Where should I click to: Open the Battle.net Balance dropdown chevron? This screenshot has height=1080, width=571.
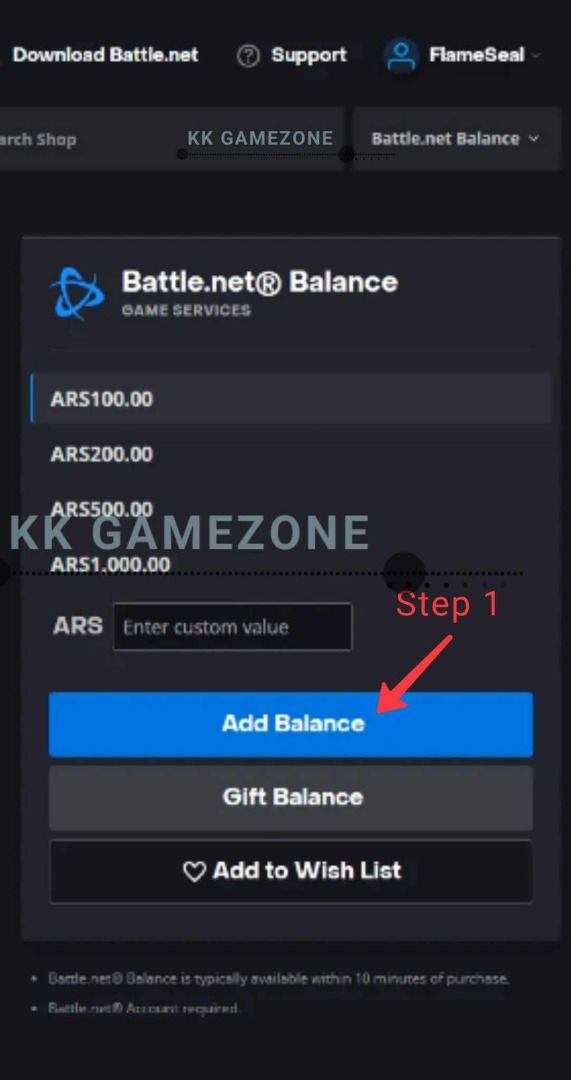pyautogui.click(x=533, y=138)
